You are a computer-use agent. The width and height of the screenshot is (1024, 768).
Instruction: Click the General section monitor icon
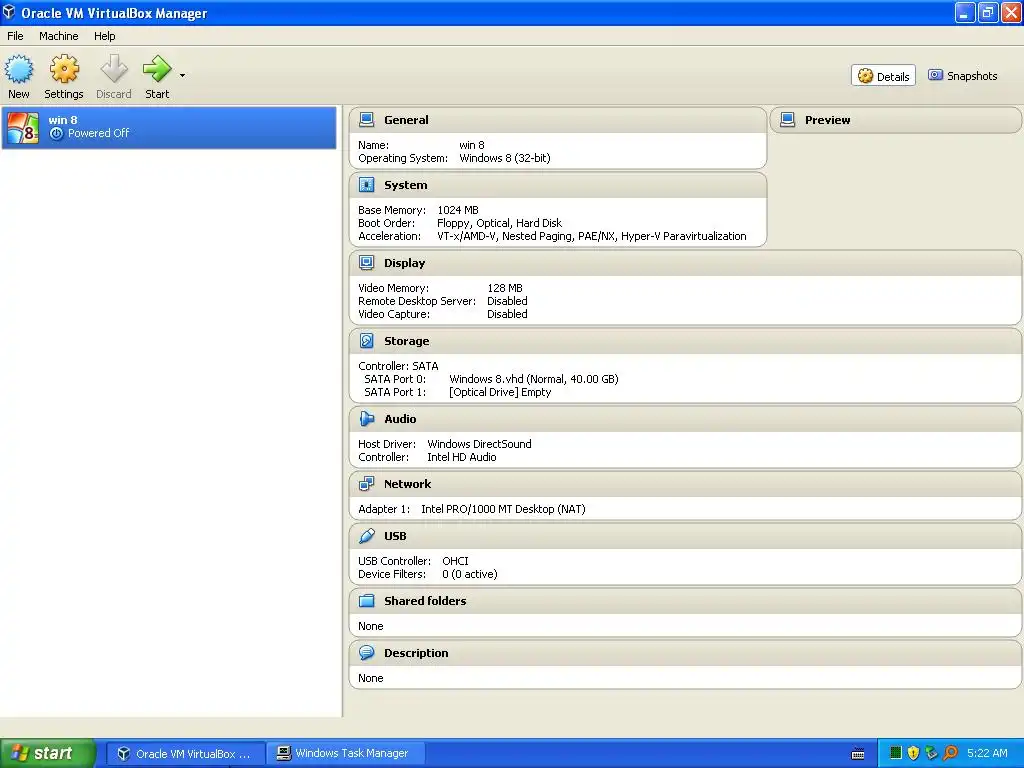coord(366,120)
